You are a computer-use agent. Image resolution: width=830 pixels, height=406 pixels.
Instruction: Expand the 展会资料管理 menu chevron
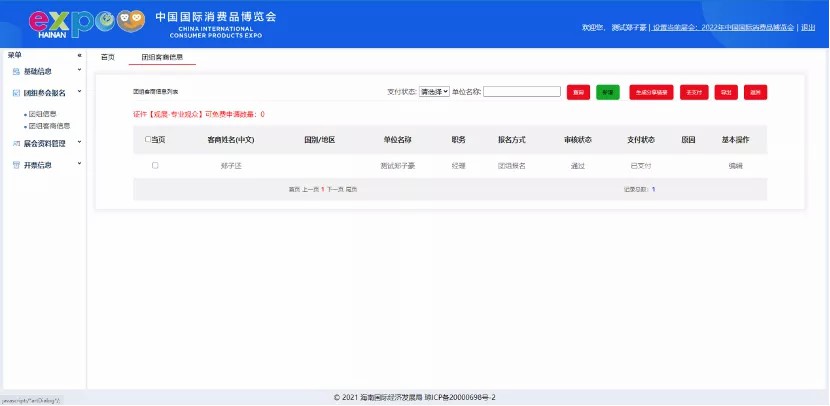pyautogui.click(x=79, y=142)
